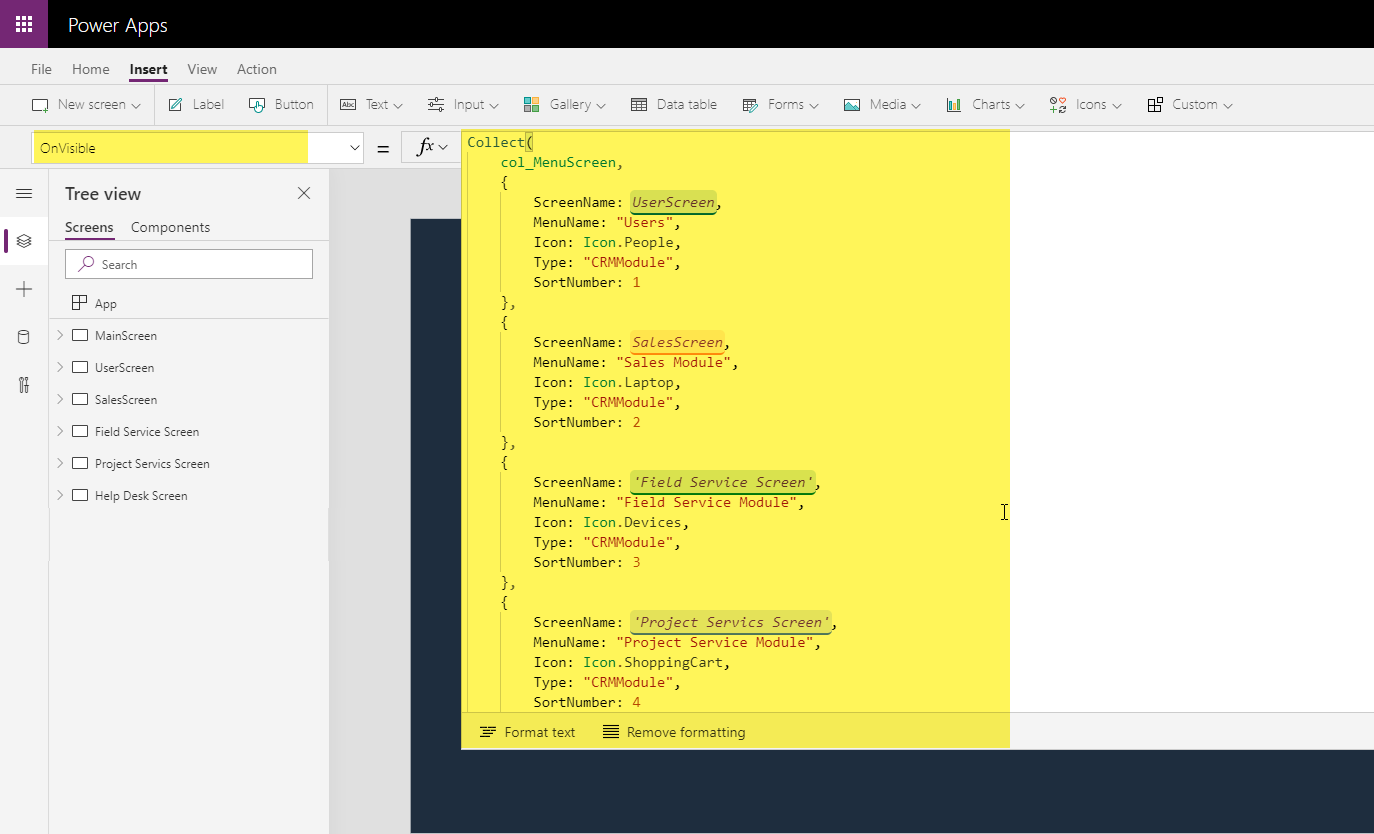The height and width of the screenshot is (834, 1374).
Task: Open the Forms dropdown
Action: pos(780,104)
